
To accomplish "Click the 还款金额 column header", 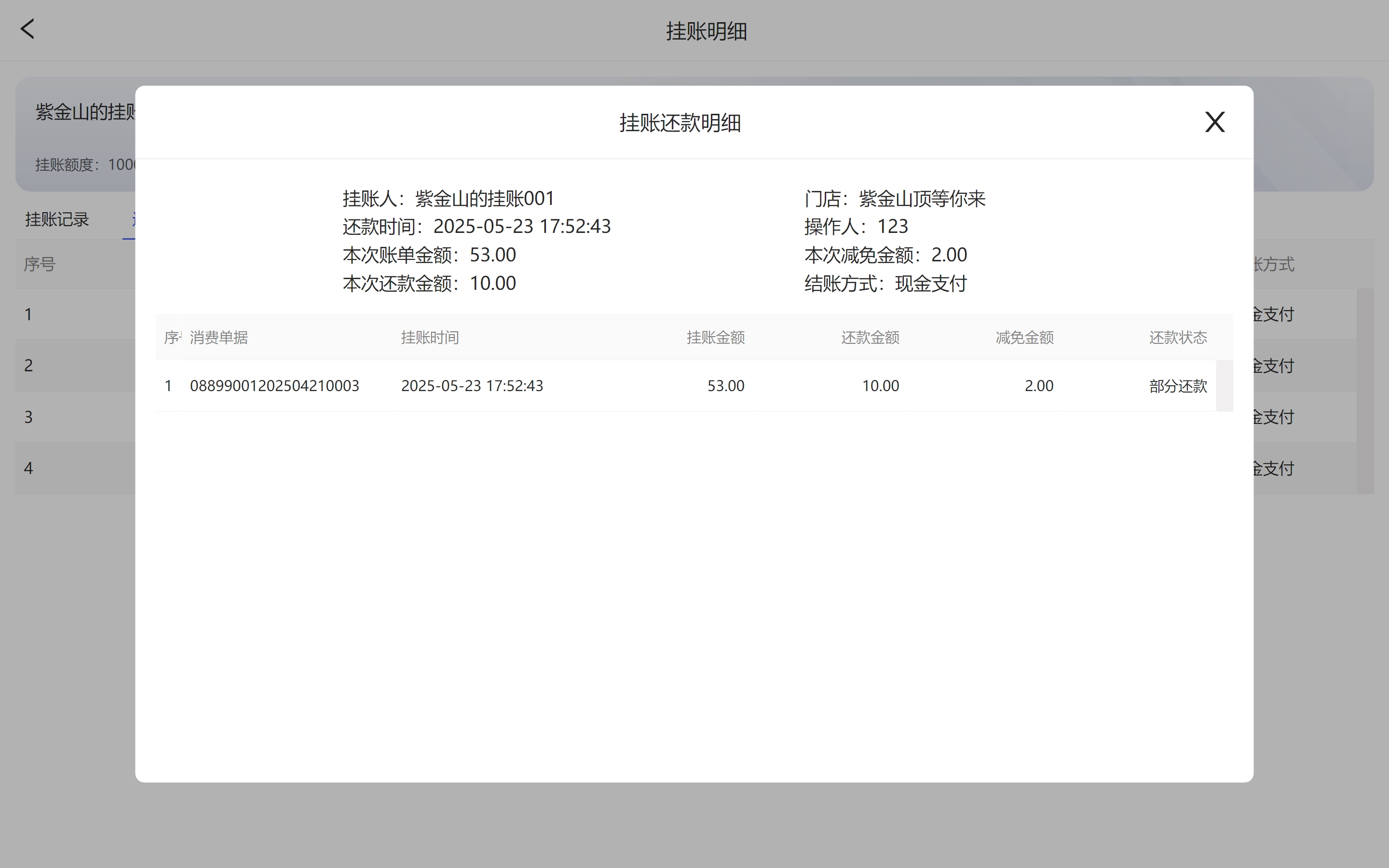I will [870, 338].
